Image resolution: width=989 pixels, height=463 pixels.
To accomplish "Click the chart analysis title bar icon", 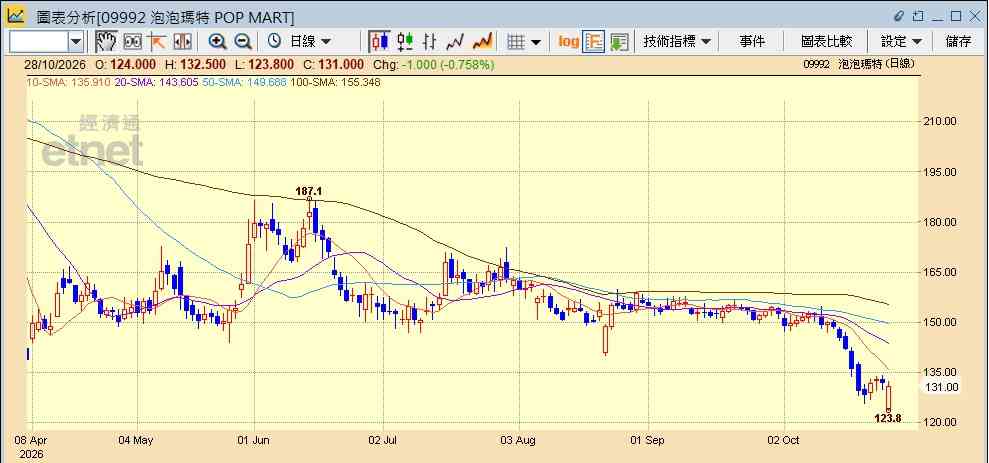I will pyautogui.click(x=16, y=15).
